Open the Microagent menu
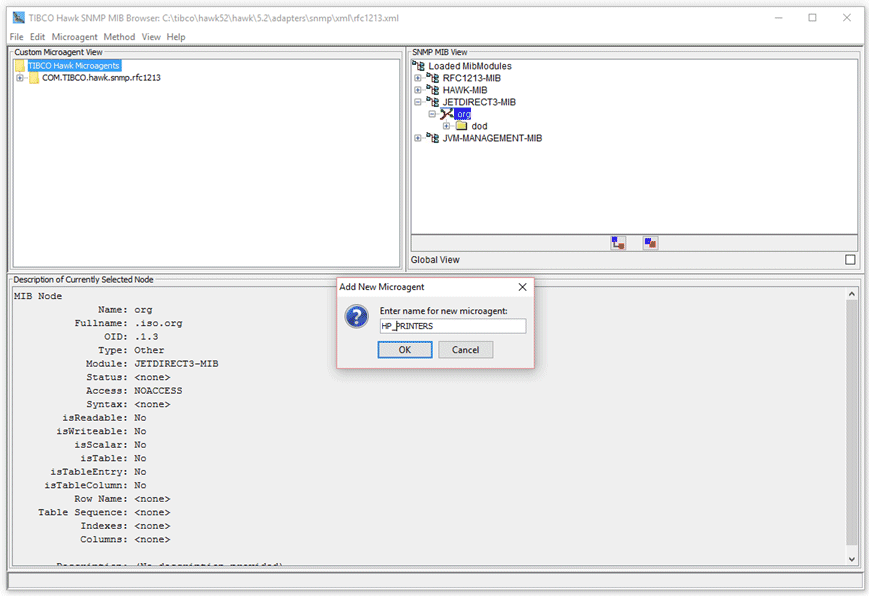 tap(74, 37)
